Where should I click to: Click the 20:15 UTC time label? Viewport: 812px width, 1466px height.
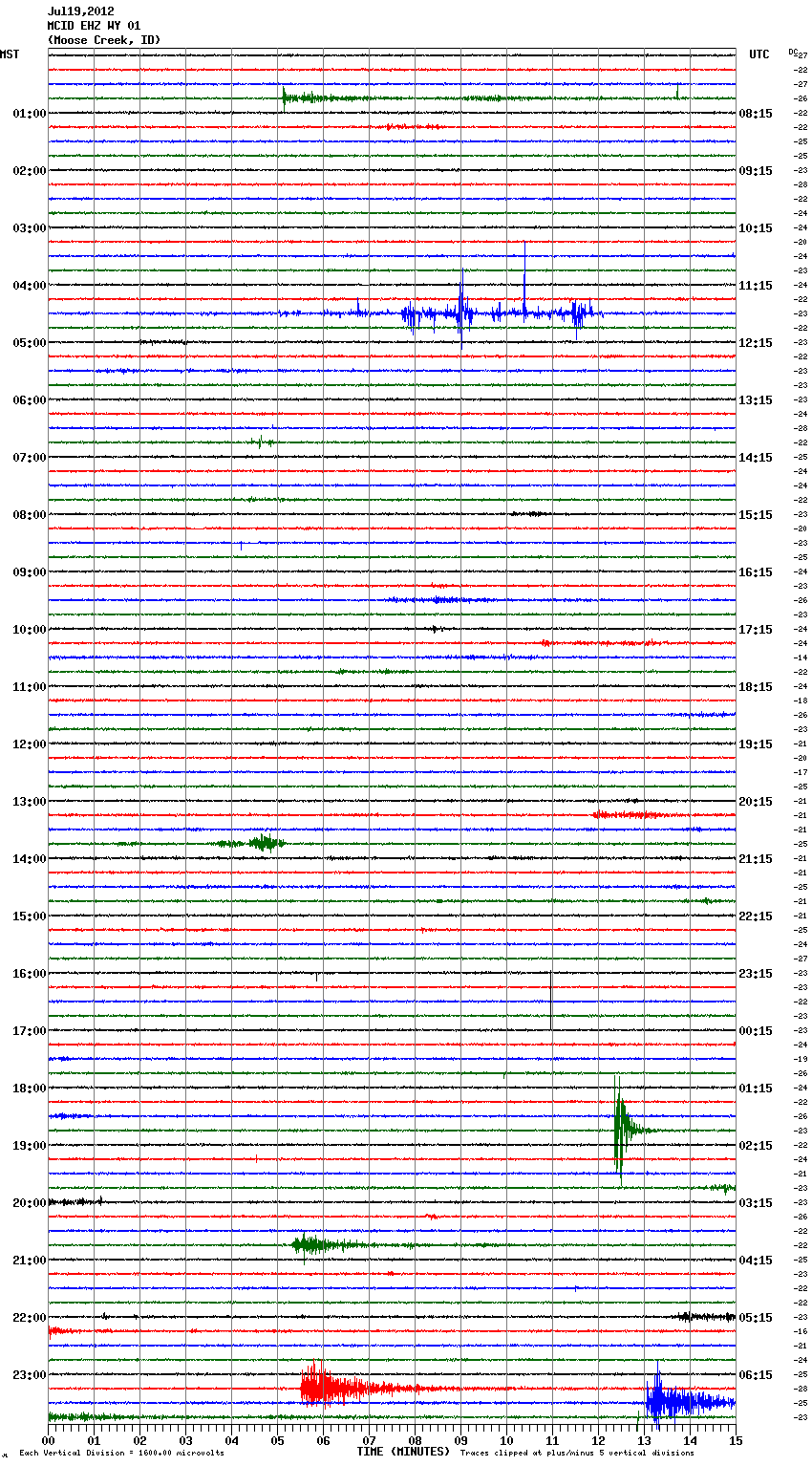pos(756,802)
